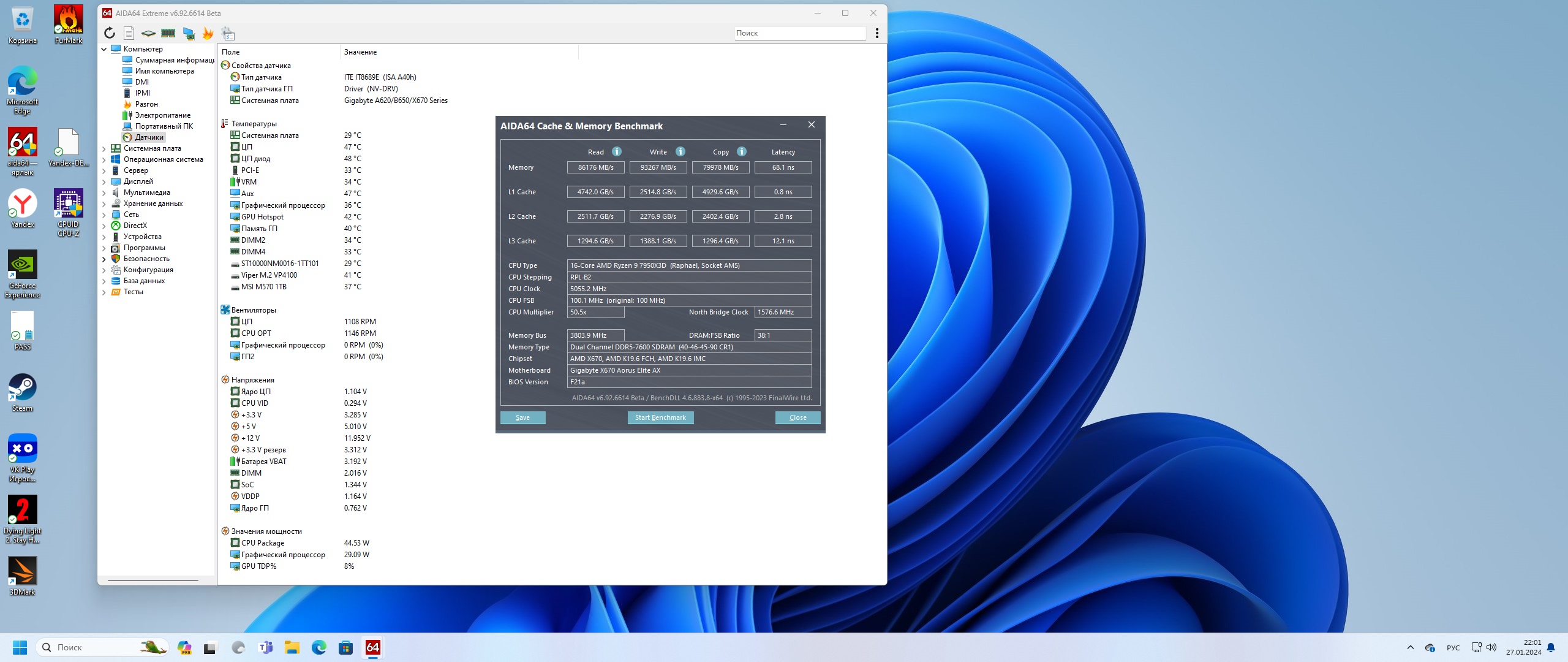
Task: Click the Copy info icon
Action: tap(742, 151)
